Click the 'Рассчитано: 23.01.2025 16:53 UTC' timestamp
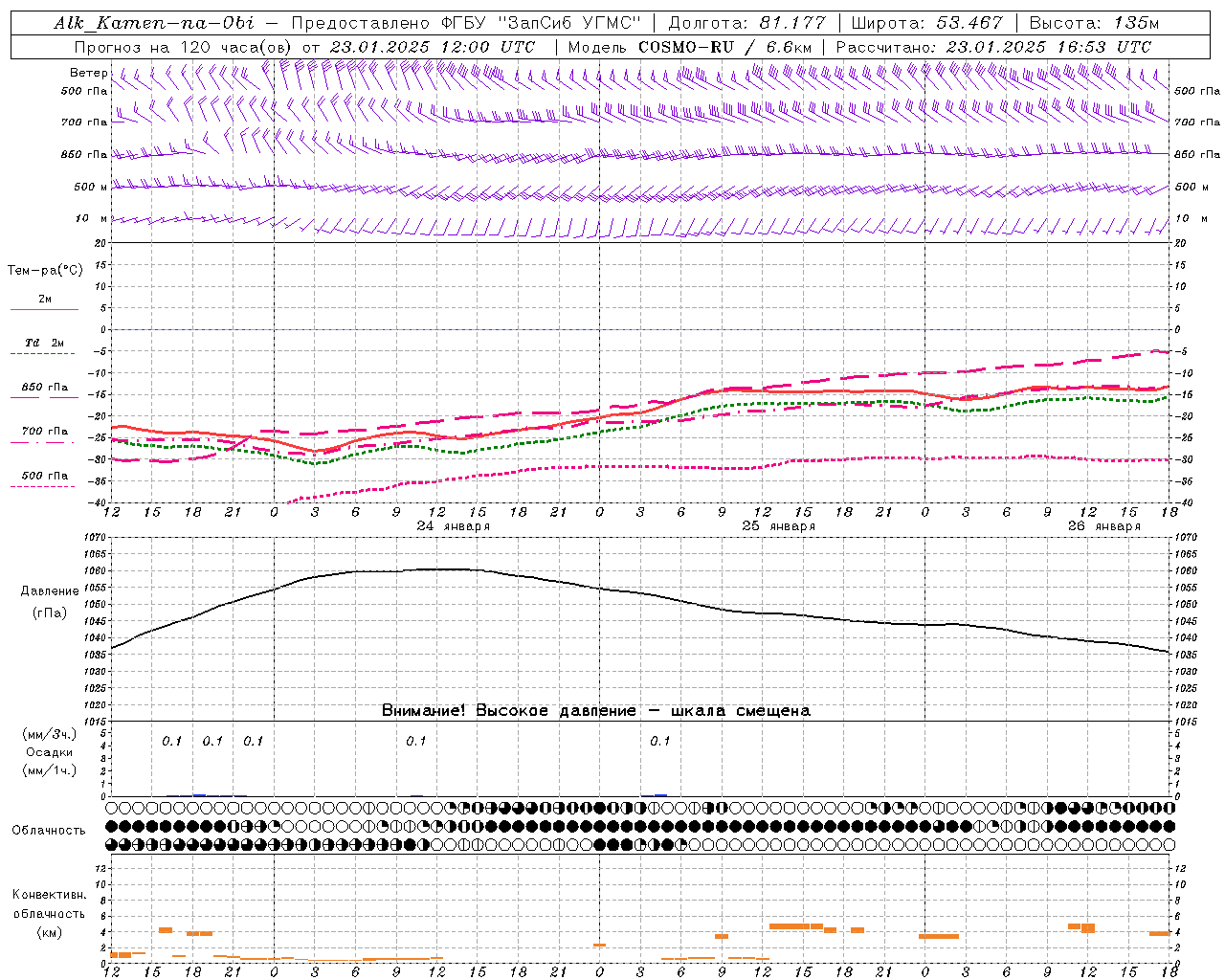This screenshot has height=980, width=1225. 993,47
